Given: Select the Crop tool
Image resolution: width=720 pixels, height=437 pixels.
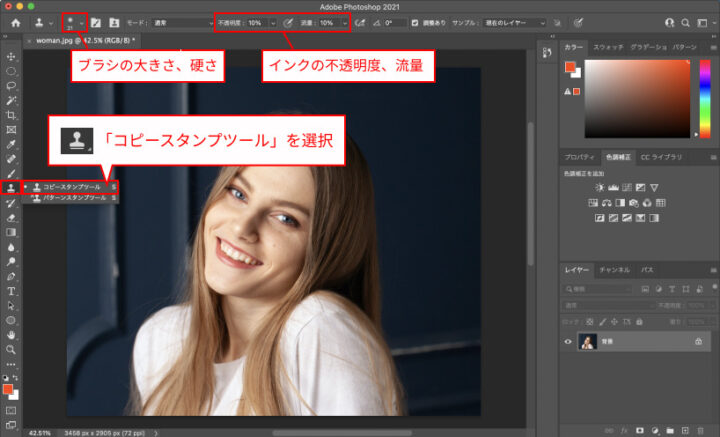Looking at the screenshot, I should (x=11, y=115).
